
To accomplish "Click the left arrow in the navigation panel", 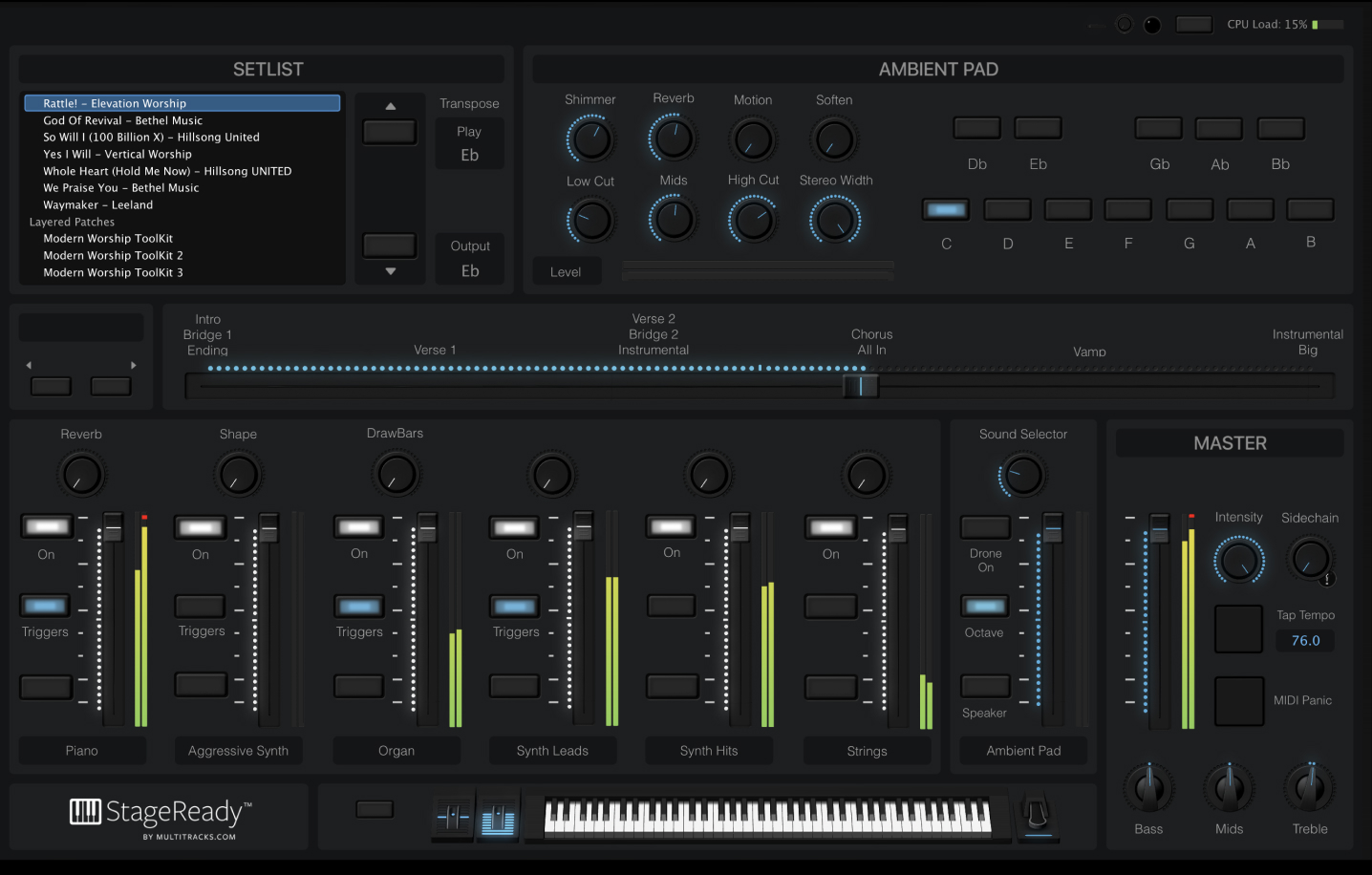I will [51, 386].
